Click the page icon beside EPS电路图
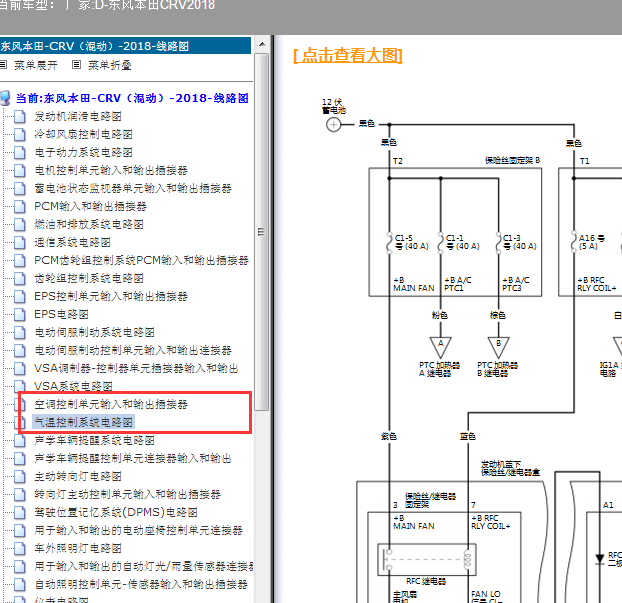 pos(19,315)
